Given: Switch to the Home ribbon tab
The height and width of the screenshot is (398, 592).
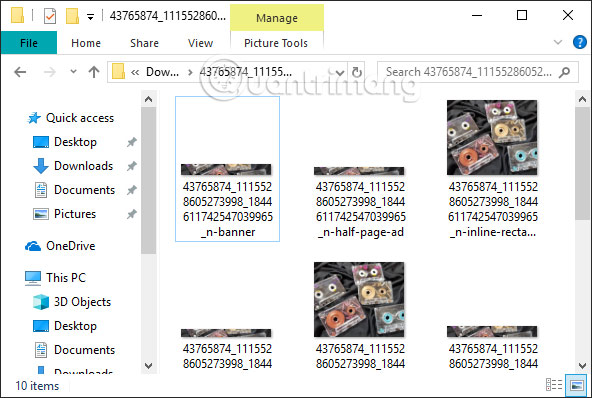Looking at the screenshot, I should click(x=86, y=43).
